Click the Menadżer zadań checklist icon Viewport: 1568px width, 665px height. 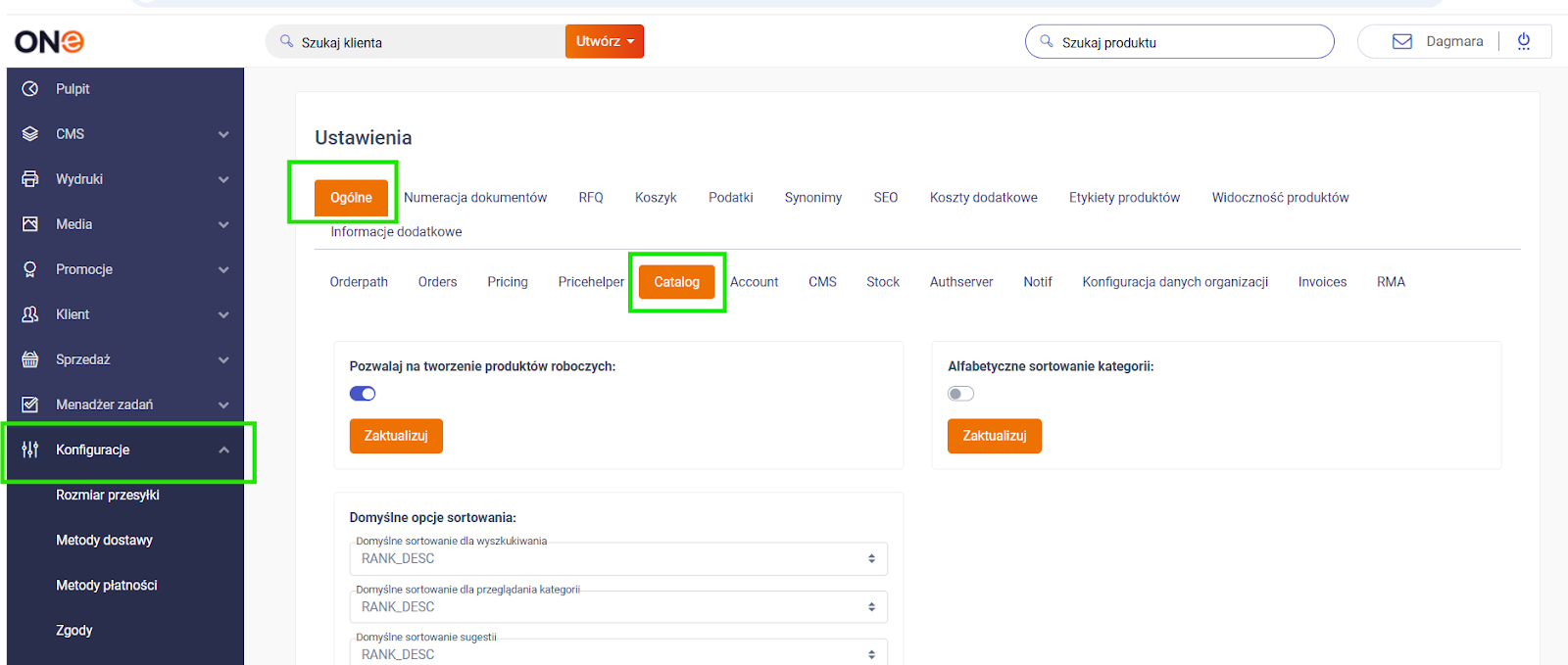pyautogui.click(x=30, y=404)
